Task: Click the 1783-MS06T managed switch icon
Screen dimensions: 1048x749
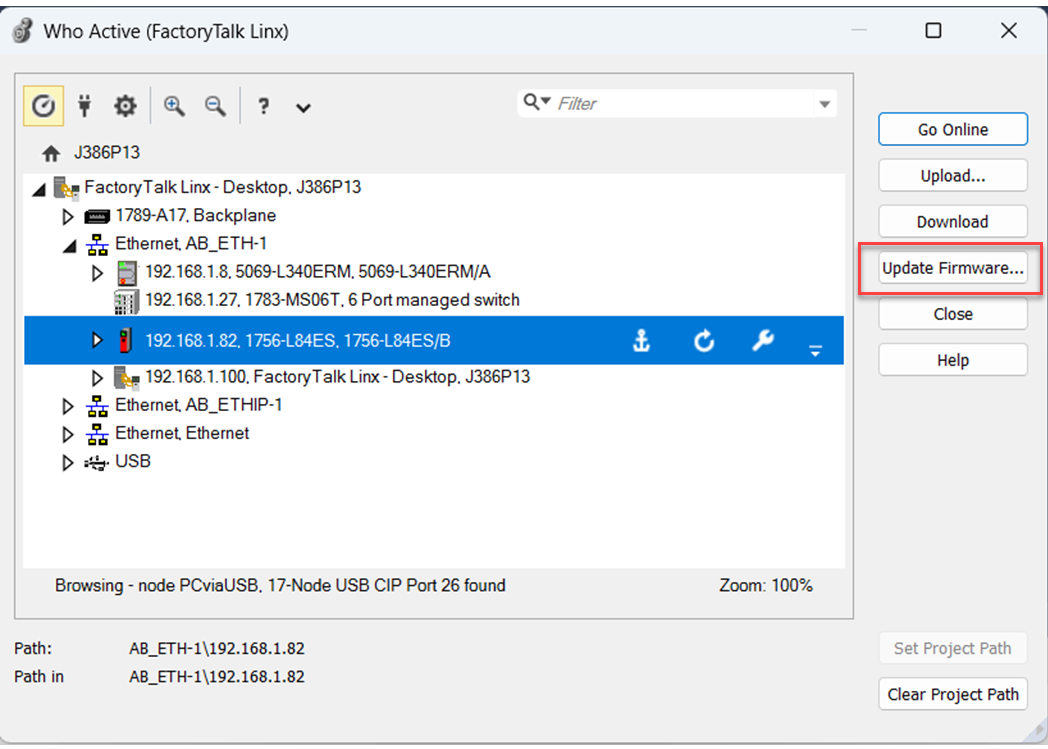Action: pos(126,301)
